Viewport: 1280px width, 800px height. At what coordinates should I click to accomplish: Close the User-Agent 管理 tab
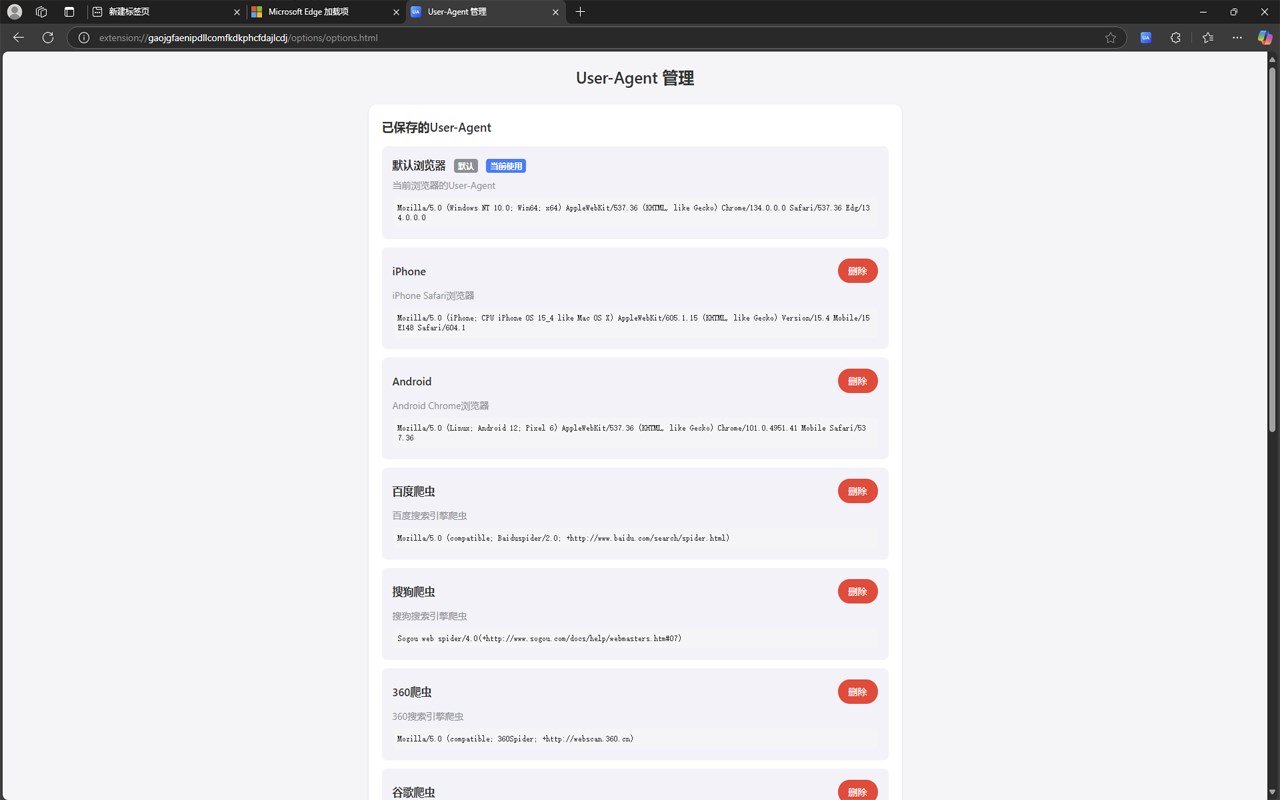(555, 12)
